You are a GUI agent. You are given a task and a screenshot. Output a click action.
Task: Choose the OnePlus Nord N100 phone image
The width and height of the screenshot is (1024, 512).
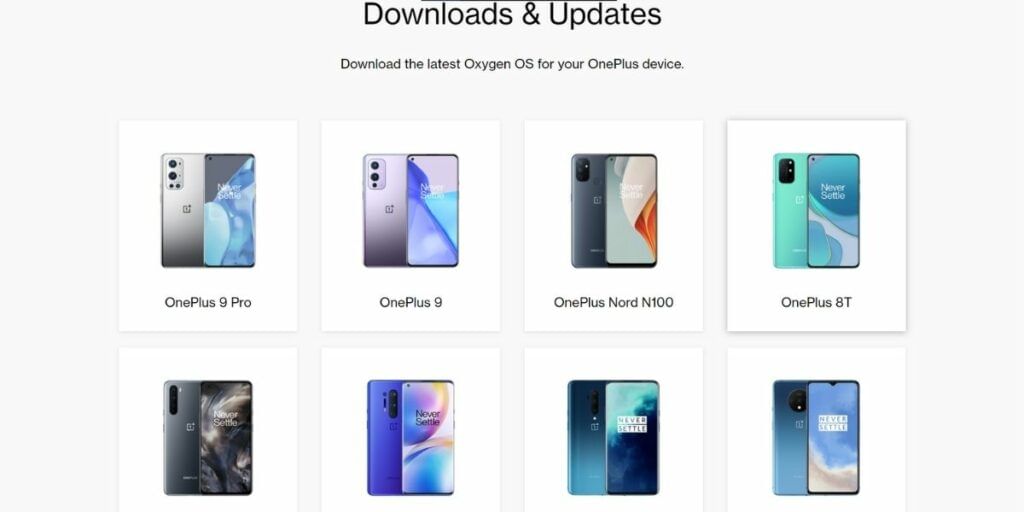pyautogui.click(x=614, y=210)
